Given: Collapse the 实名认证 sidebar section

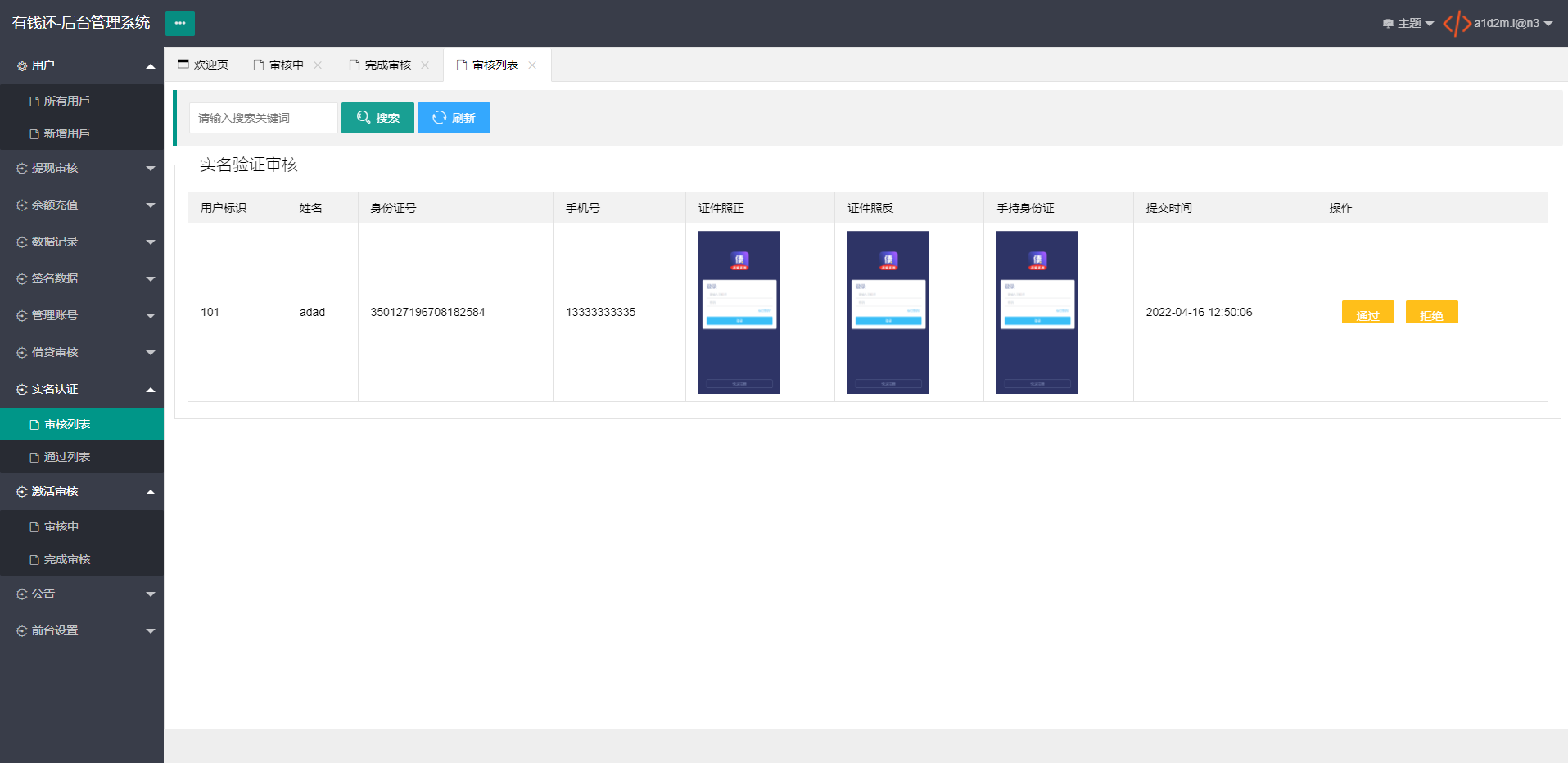Looking at the screenshot, I should pos(82,389).
